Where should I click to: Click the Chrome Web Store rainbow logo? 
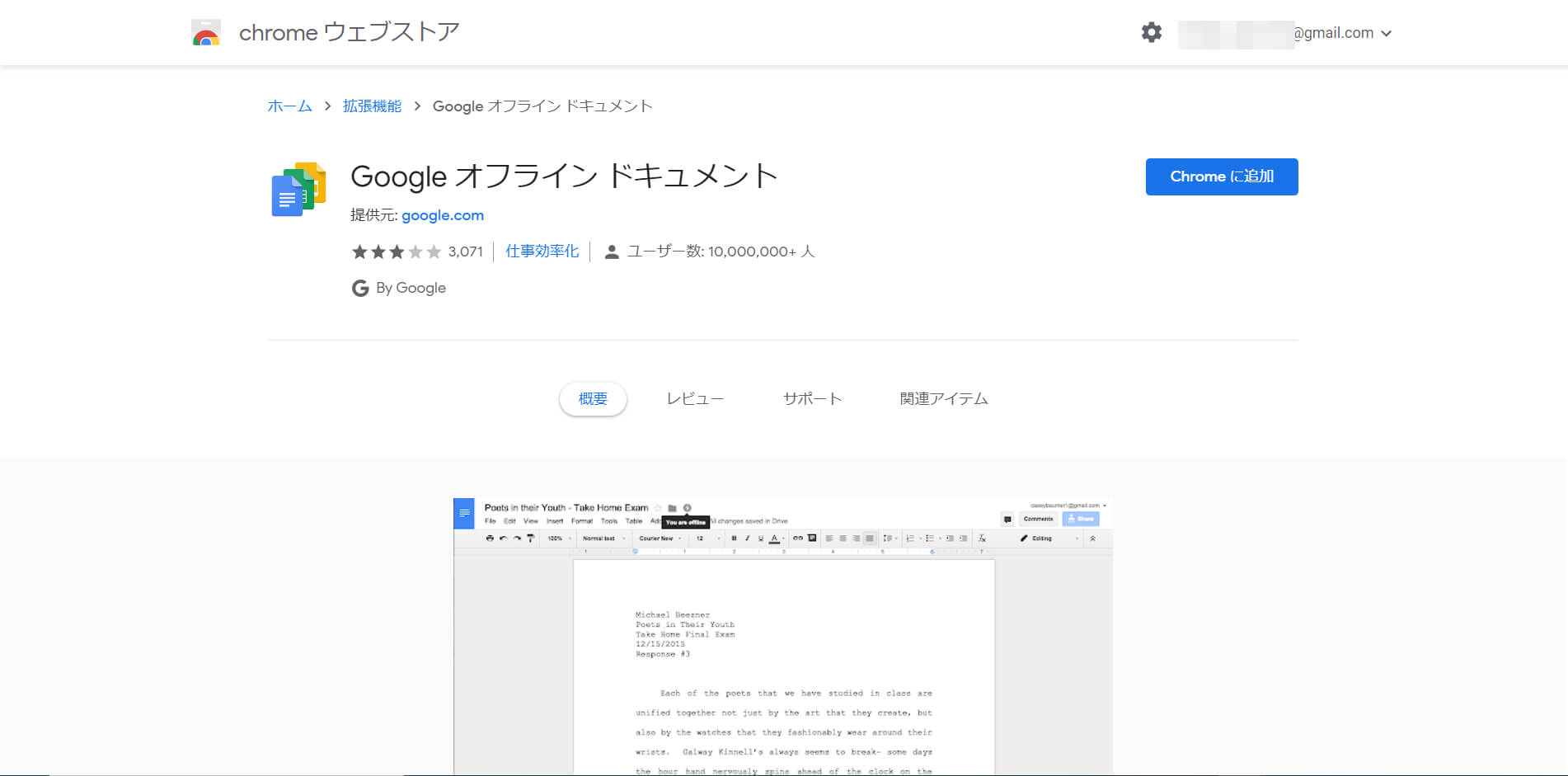206,33
